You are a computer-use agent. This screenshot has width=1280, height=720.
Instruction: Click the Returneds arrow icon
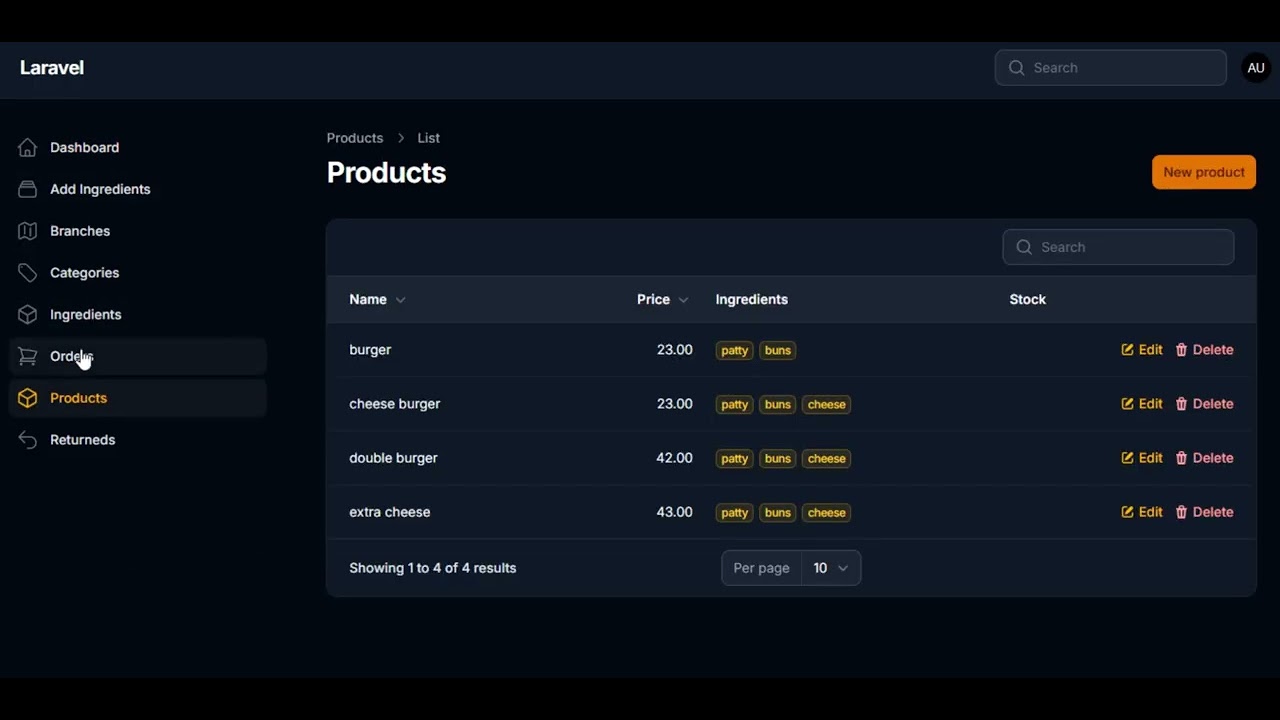click(28, 440)
